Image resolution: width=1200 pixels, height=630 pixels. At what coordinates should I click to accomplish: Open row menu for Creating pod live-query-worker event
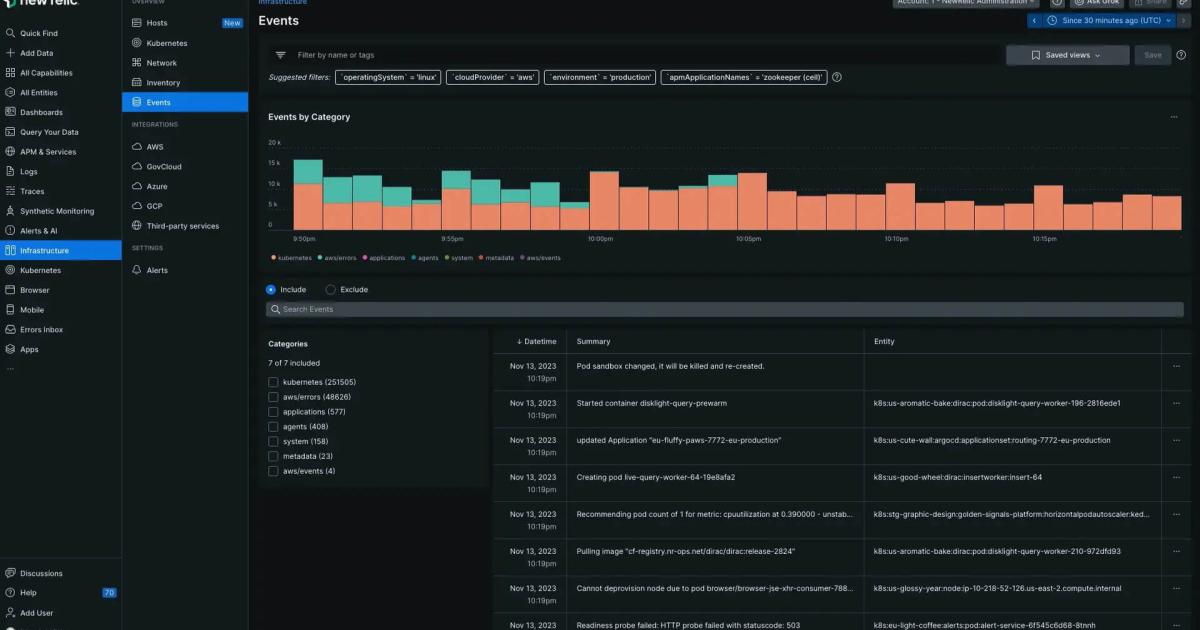(1176, 477)
